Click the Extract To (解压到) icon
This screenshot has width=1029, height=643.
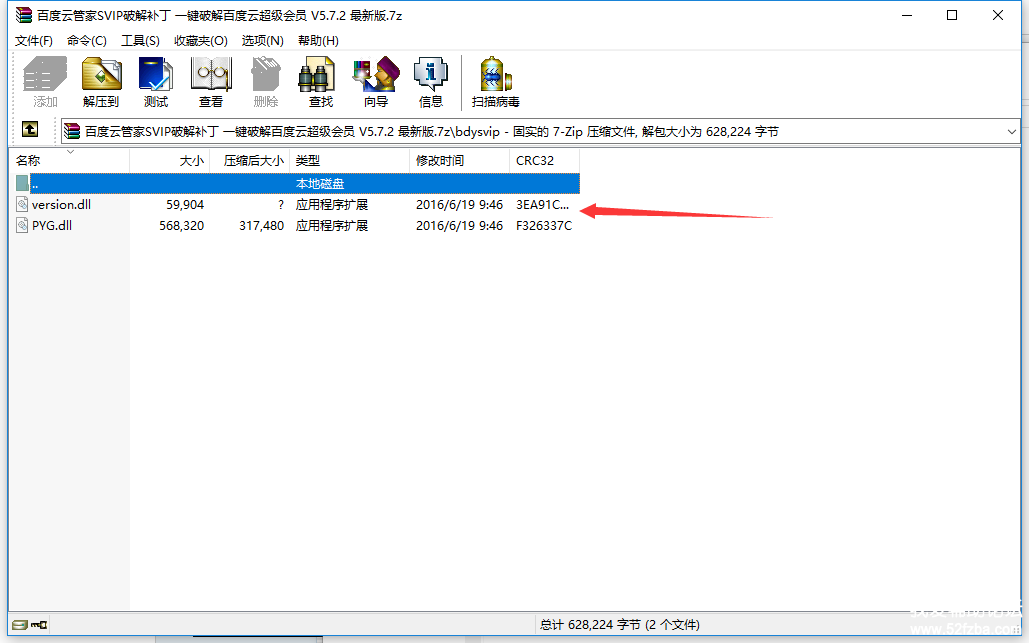(x=101, y=82)
